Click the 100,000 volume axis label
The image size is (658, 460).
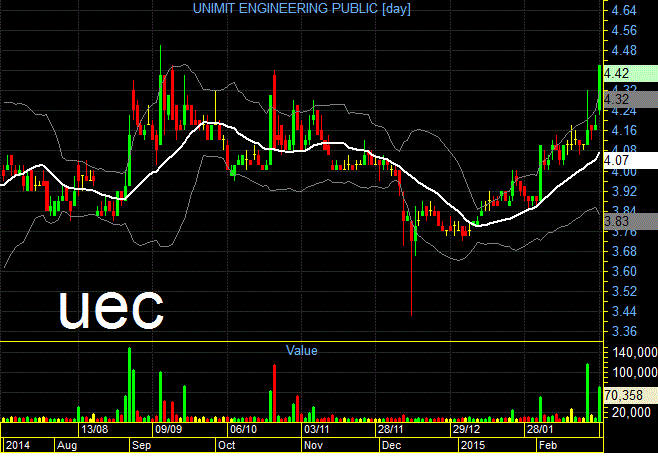[x=635, y=373]
